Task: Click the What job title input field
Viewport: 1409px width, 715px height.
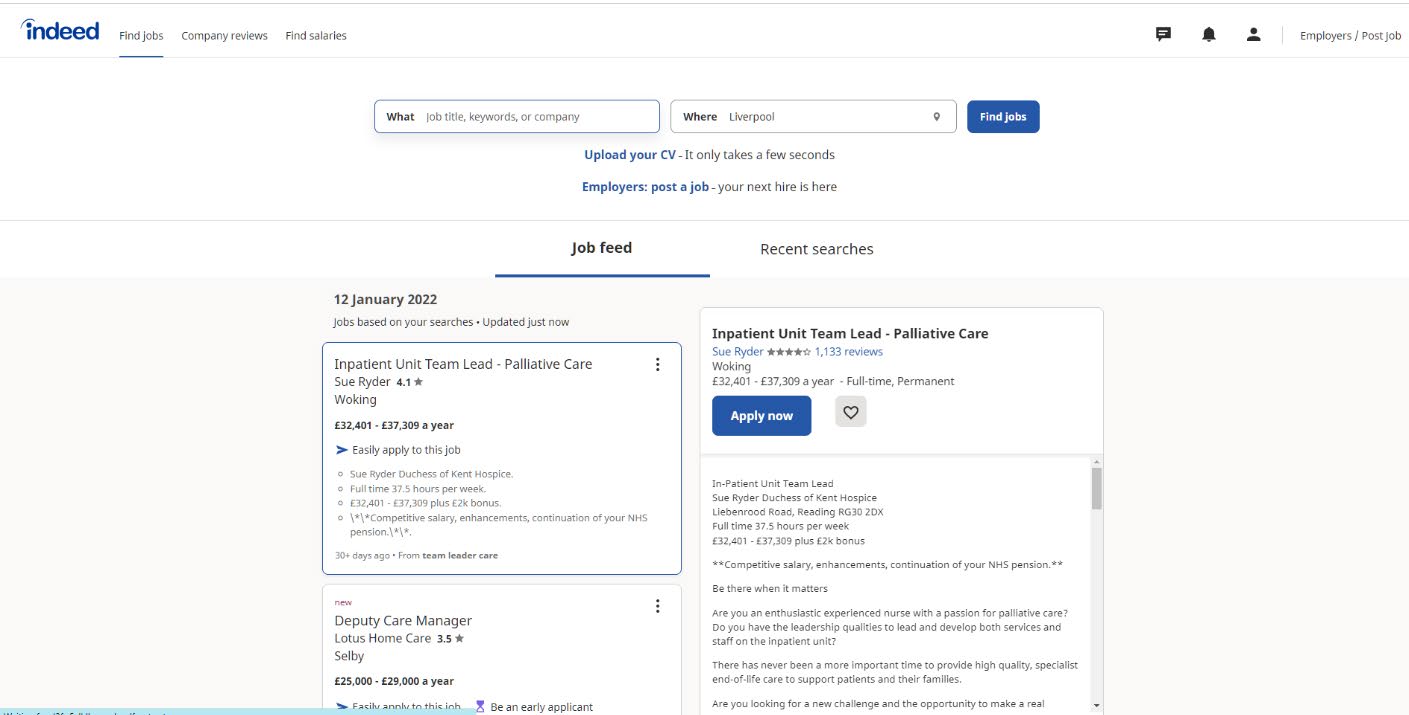Action: coord(536,117)
